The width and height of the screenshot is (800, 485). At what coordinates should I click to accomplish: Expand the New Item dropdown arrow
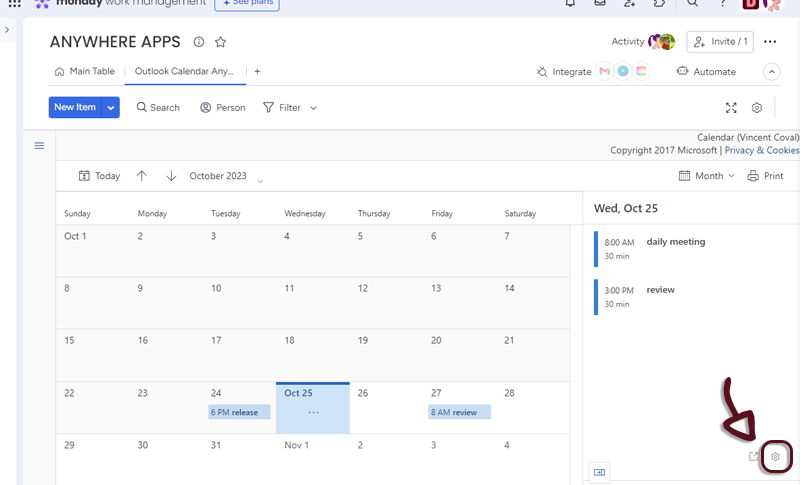(x=110, y=108)
